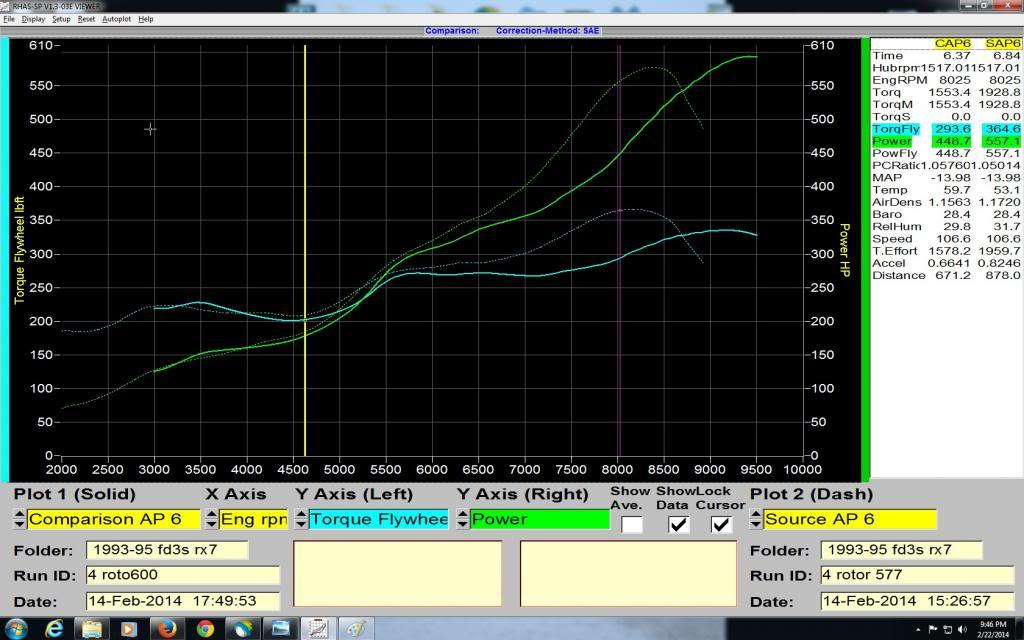Viewport: 1024px width, 640px height.
Task: Launch Google Chrome from the taskbar
Action: click(x=204, y=629)
